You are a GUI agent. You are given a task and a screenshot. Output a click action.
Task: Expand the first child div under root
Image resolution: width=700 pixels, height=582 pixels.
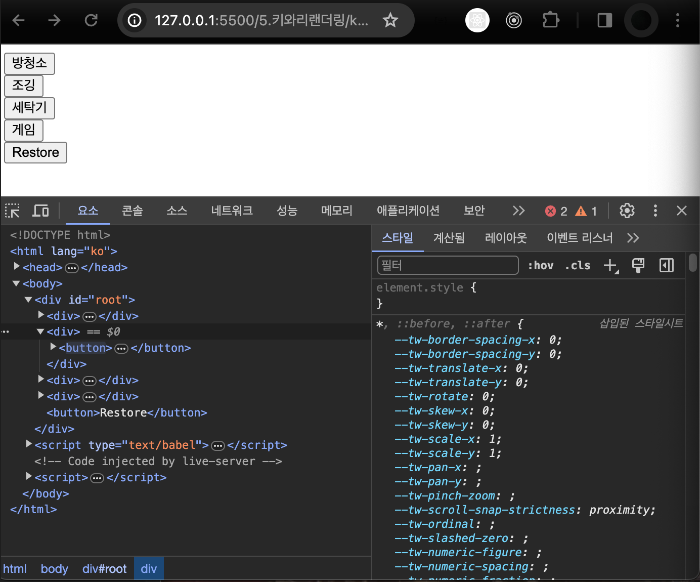click(41, 315)
